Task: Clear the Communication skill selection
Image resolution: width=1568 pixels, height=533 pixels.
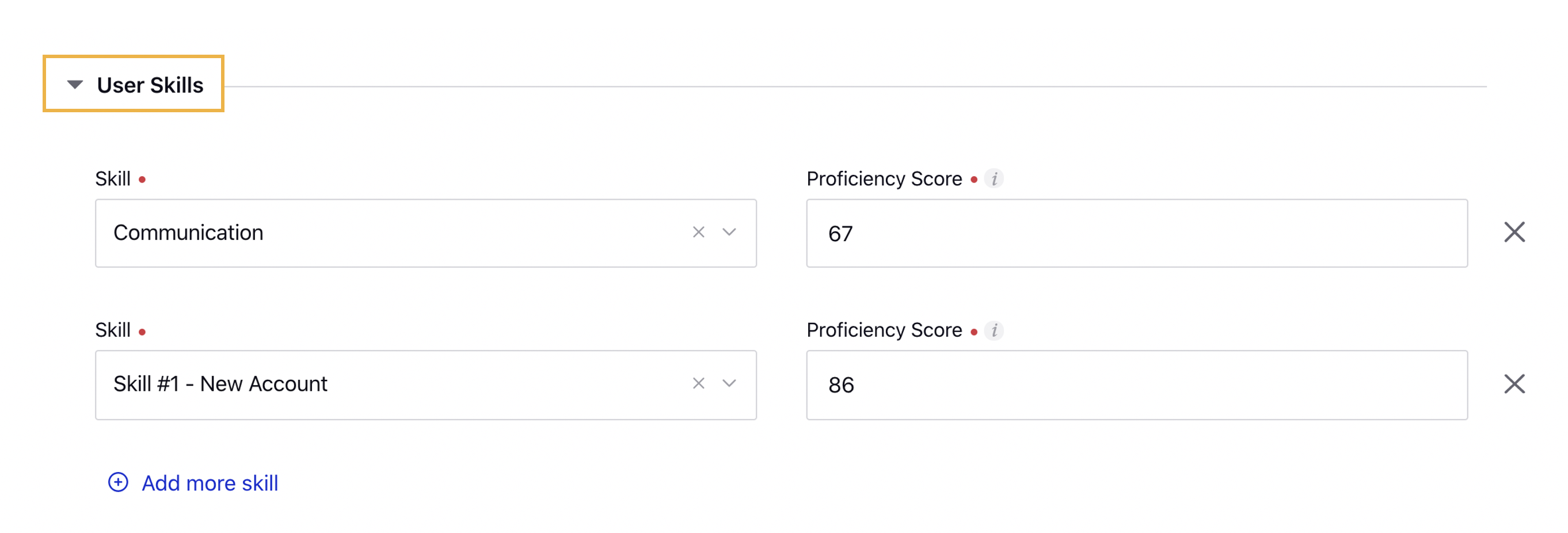Action: 698,233
